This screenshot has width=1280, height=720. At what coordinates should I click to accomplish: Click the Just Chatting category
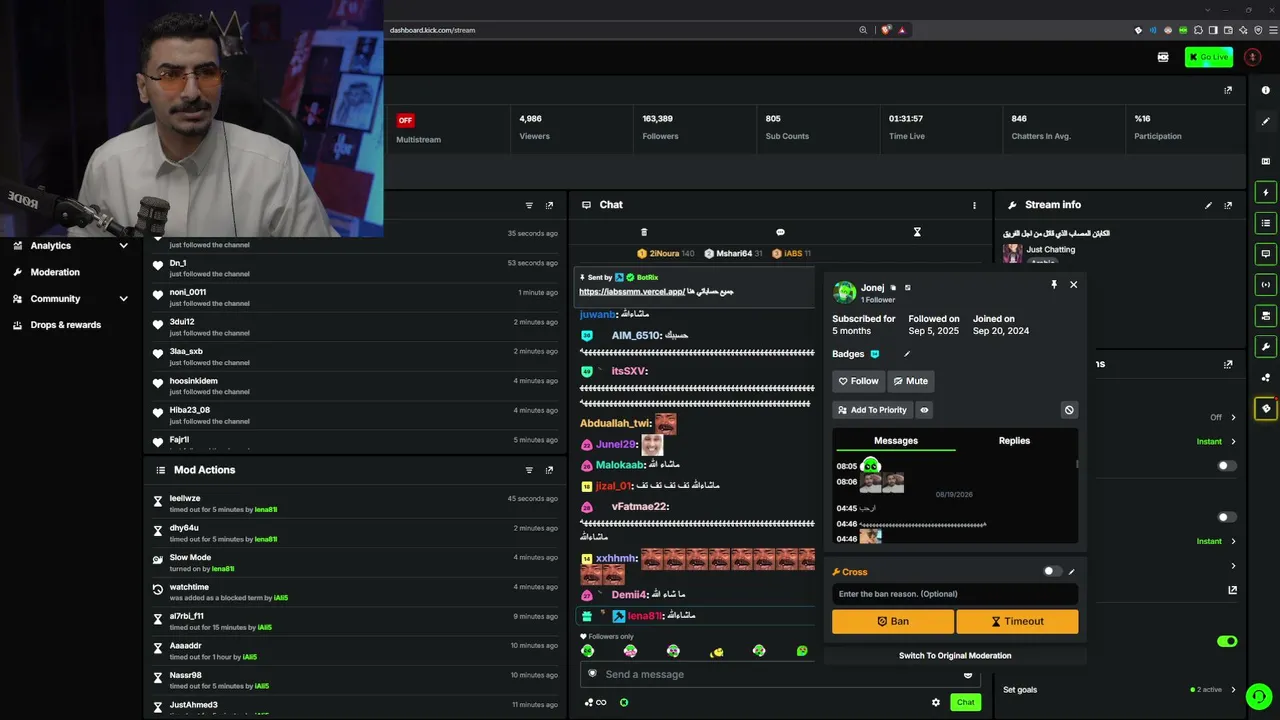pyautogui.click(x=1051, y=249)
